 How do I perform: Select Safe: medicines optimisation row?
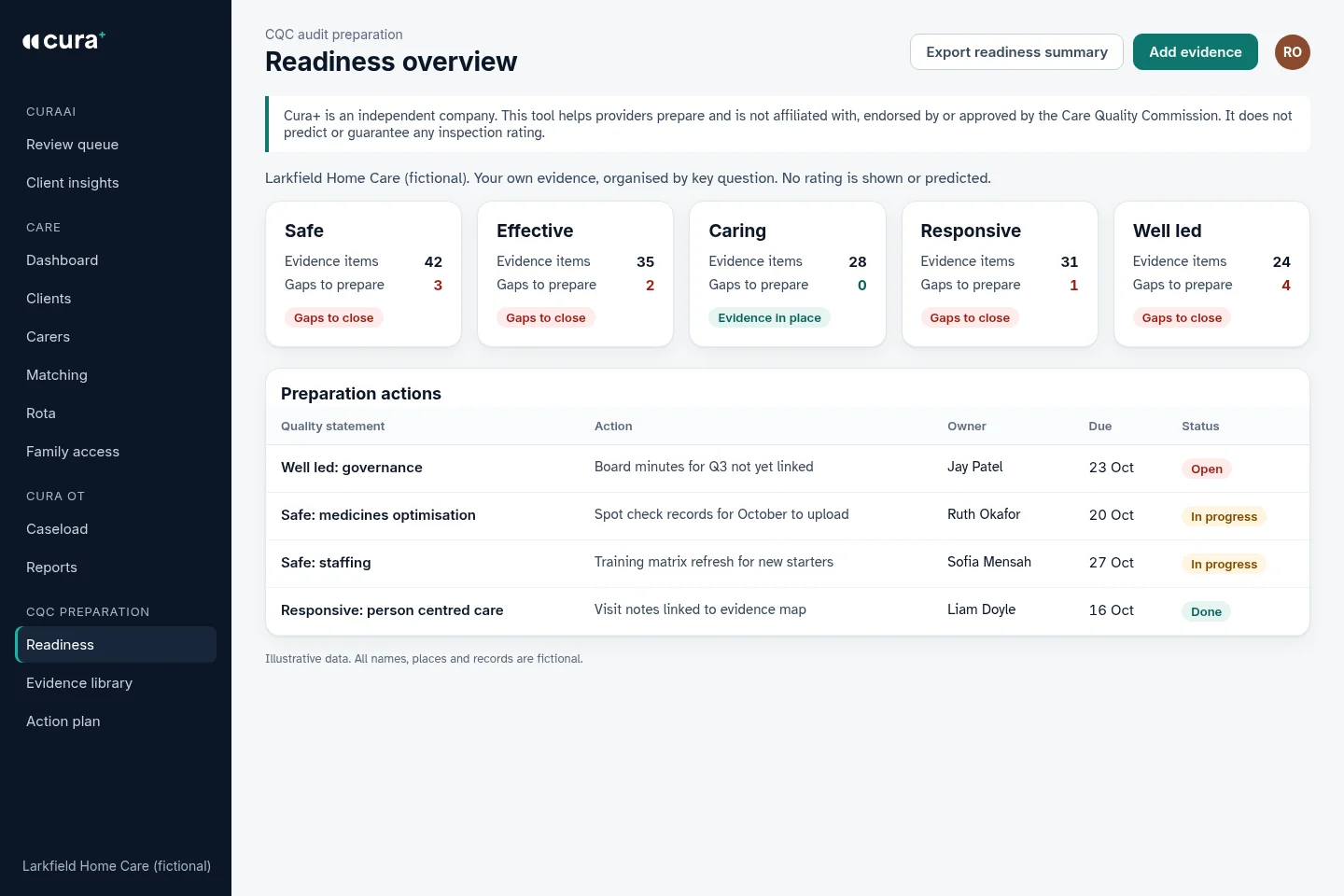788,516
